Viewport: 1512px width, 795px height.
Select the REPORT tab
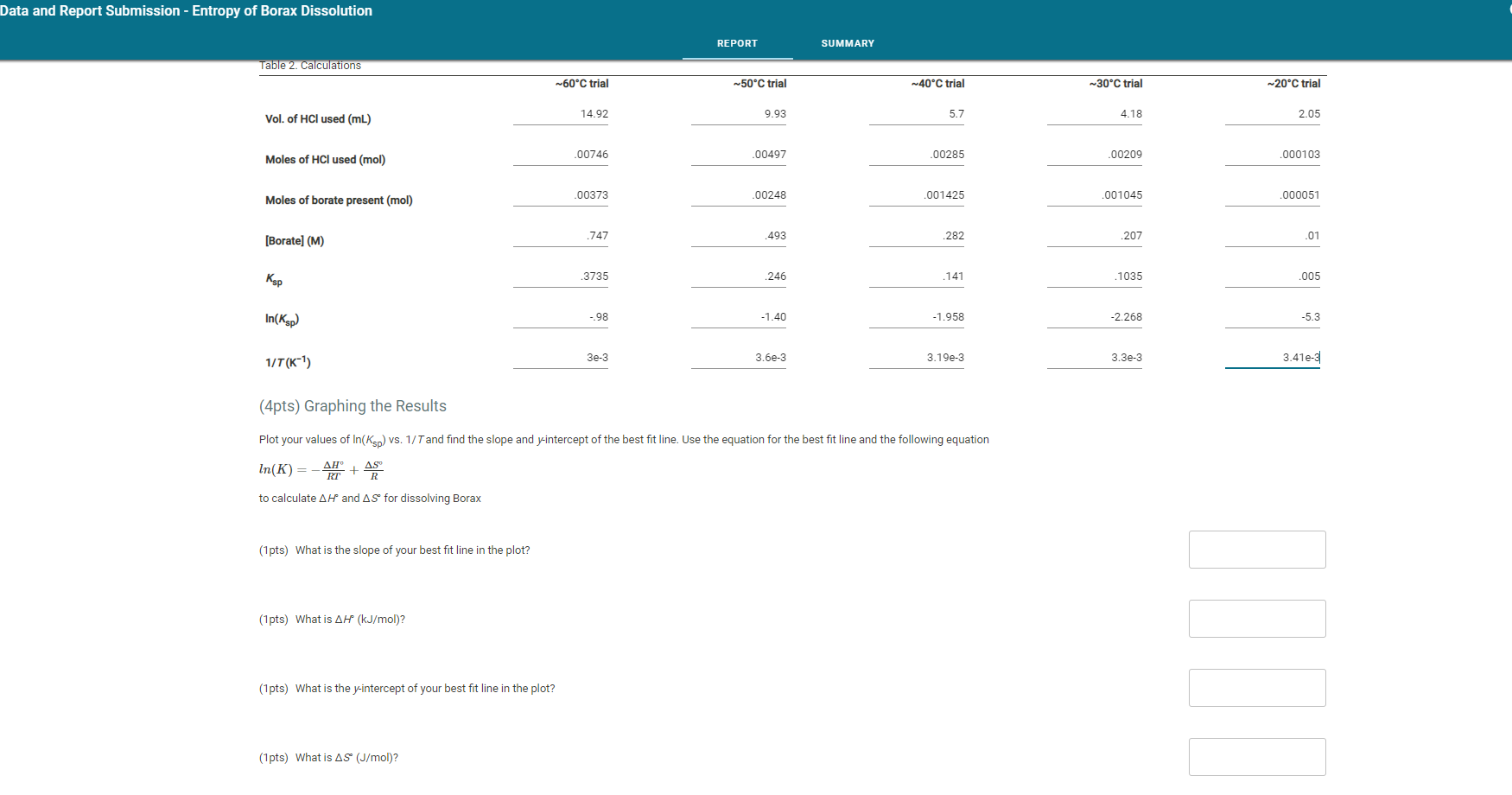pos(737,42)
